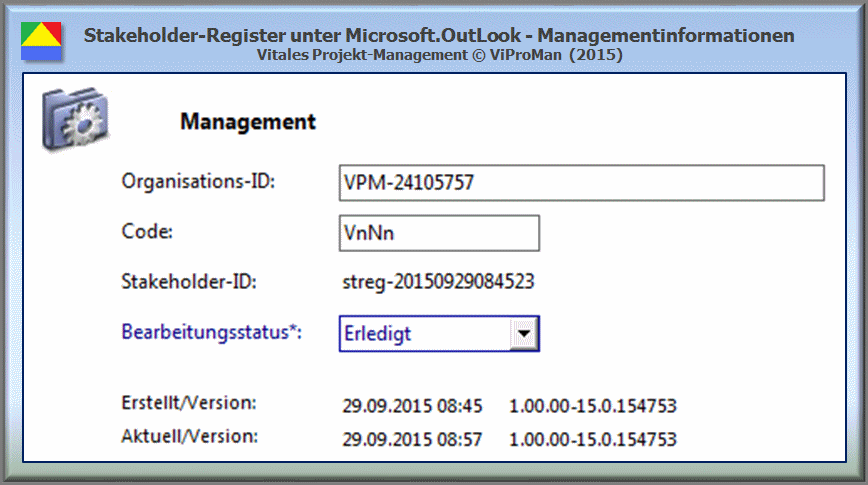Click the Management folder gear icon

point(75,118)
